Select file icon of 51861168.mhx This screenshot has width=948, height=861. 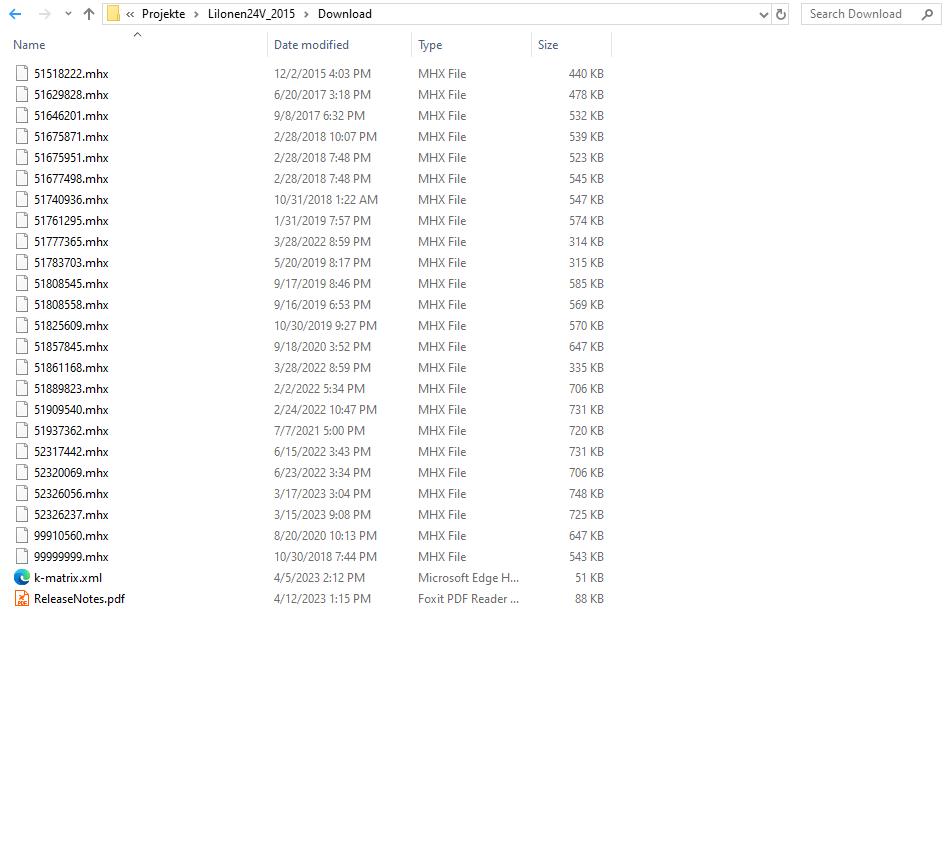22,368
